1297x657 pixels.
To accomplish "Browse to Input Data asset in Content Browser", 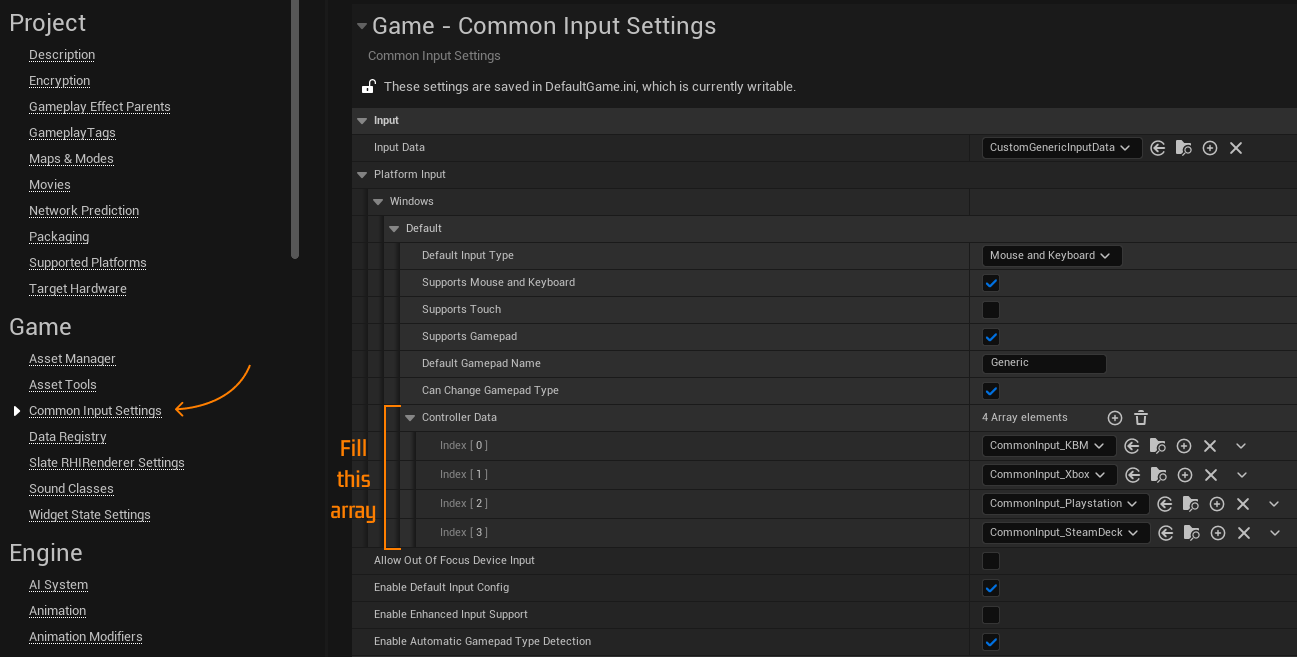I will [1184, 148].
